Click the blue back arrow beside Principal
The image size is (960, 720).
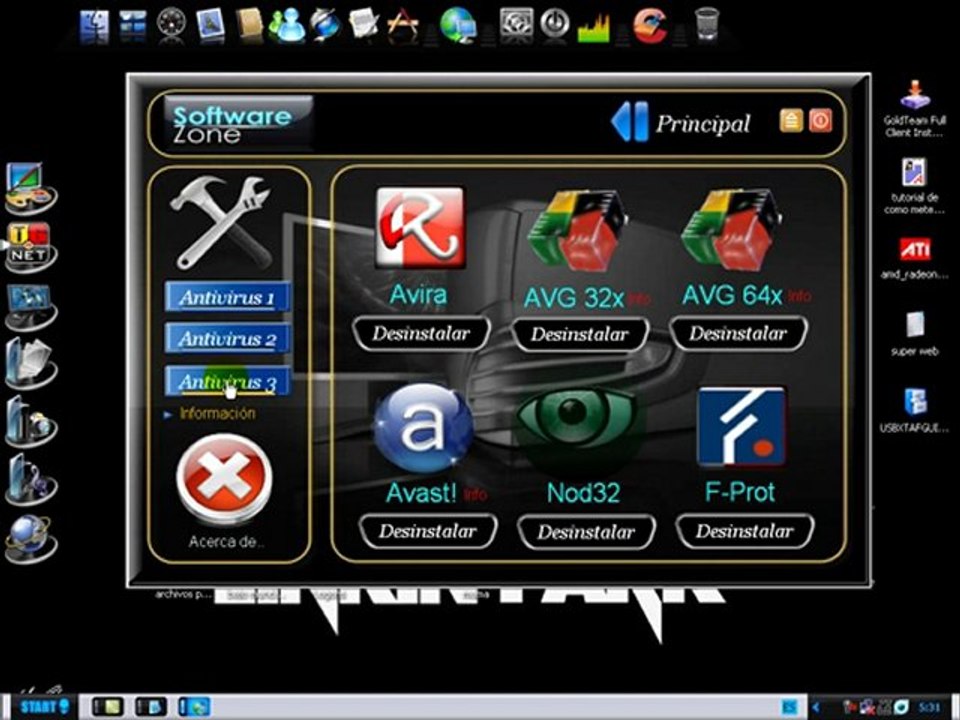coord(629,122)
